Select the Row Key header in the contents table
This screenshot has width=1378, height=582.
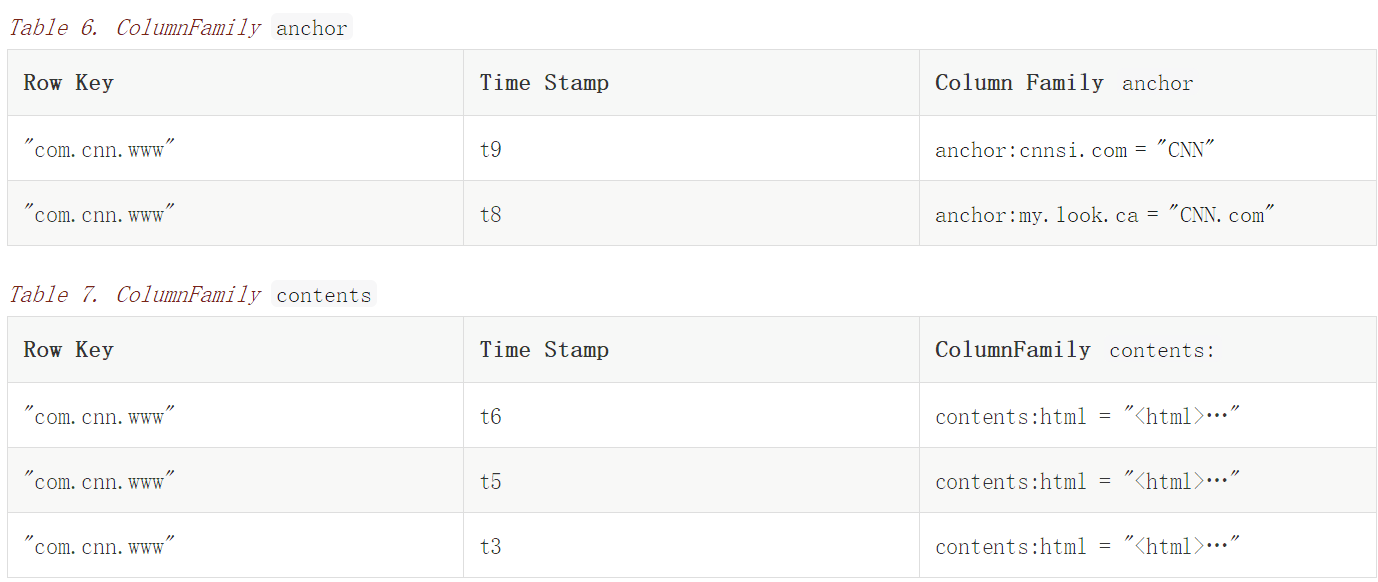pos(68,350)
